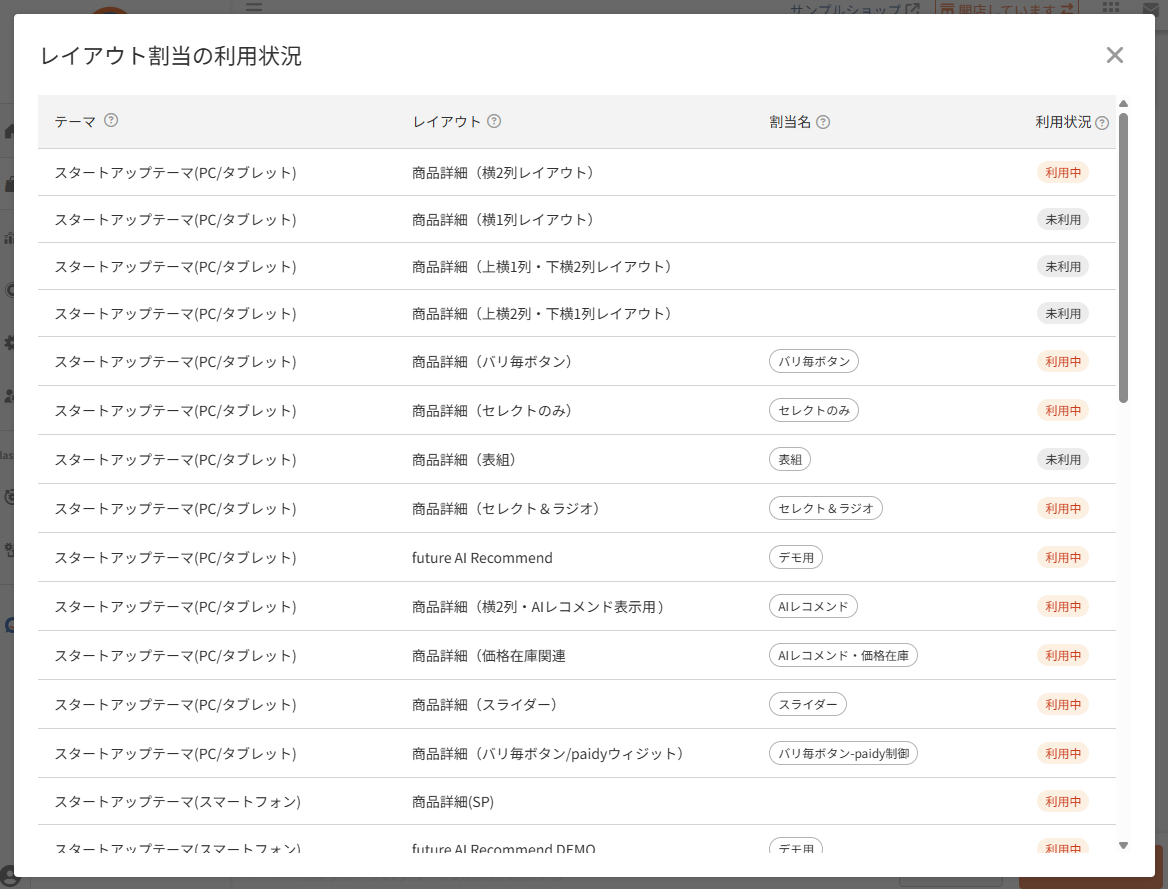The width and height of the screenshot is (1168, 889).
Task: Click 未利用 badge for 横1列レイアウト row
Action: [x=1062, y=219]
